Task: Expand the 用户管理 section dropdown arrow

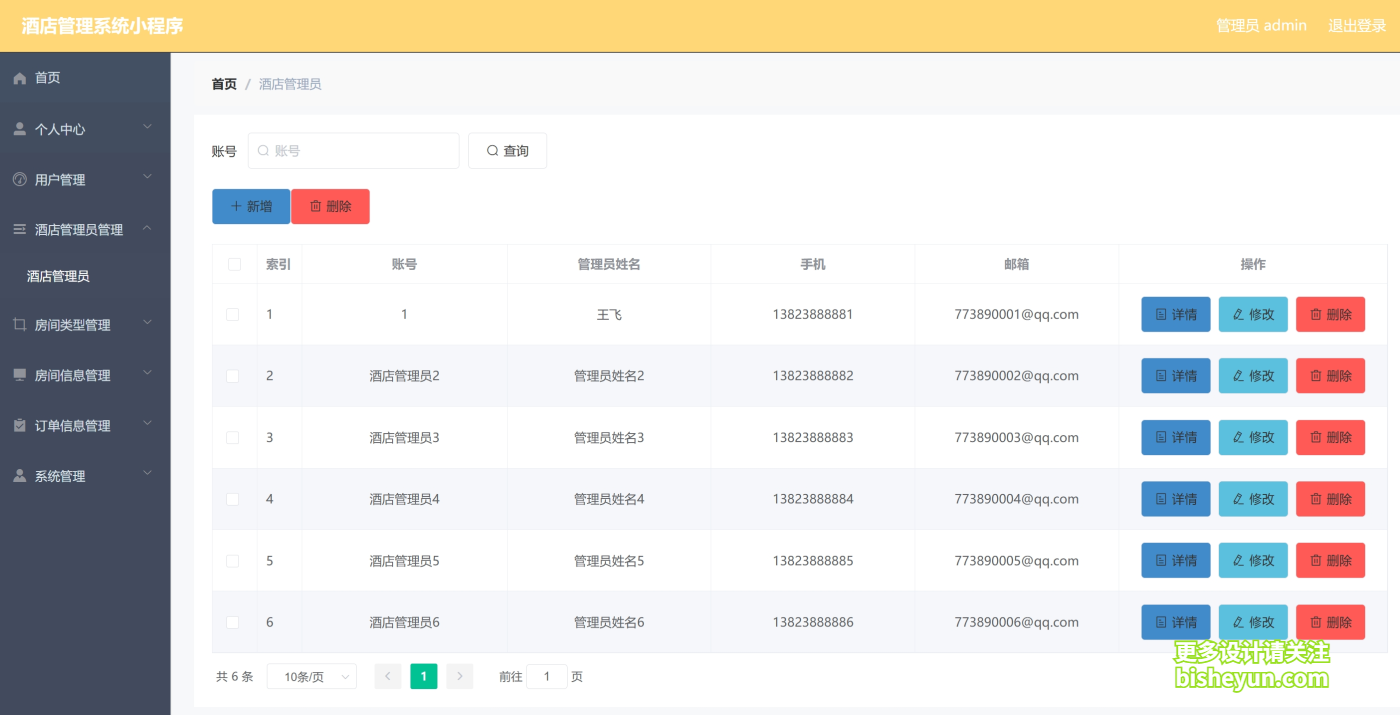Action: [x=148, y=179]
